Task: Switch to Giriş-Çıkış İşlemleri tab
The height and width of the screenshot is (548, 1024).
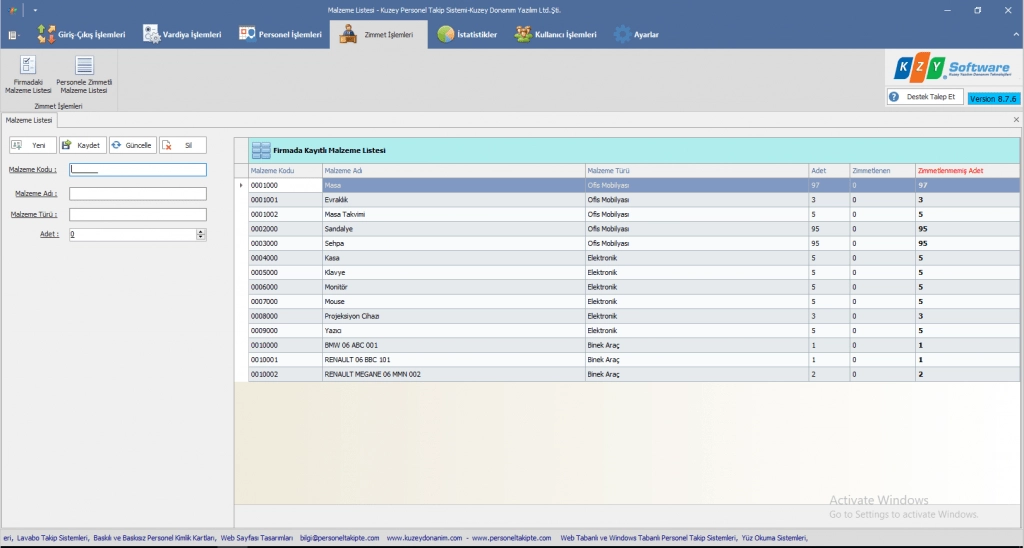Action: pyautogui.click(x=82, y=35)
